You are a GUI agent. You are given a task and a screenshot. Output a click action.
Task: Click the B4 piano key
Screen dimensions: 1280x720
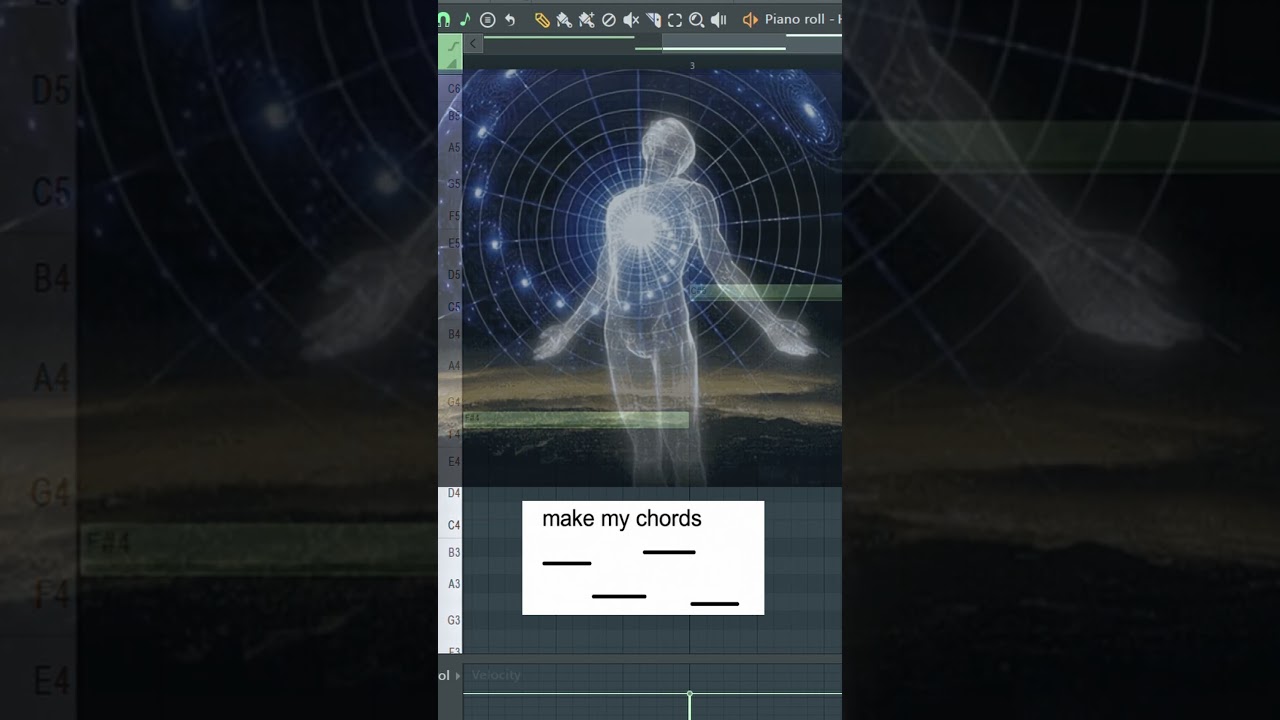click(x=451, y=335)
